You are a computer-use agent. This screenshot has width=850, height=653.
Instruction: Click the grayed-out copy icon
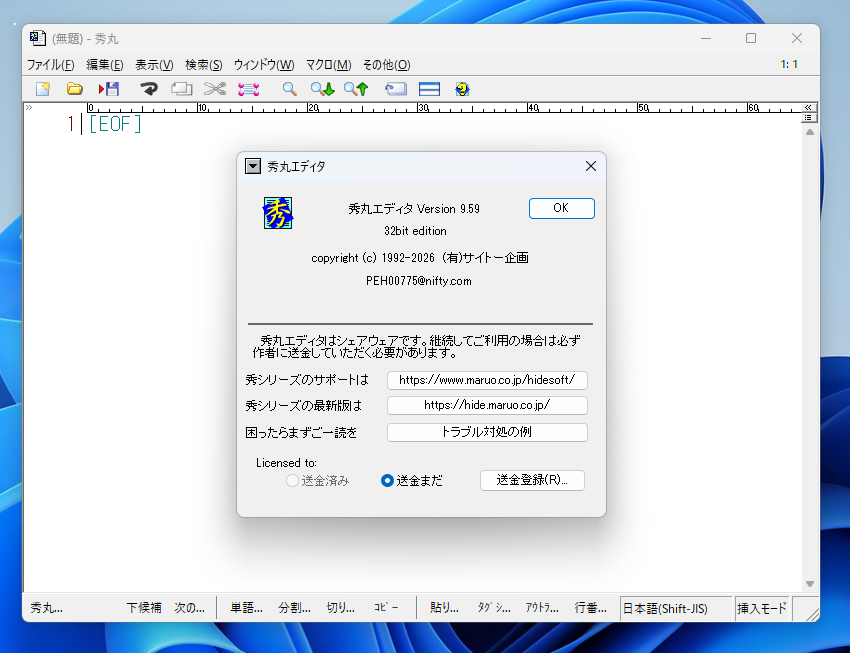click(x=182, y=89)
